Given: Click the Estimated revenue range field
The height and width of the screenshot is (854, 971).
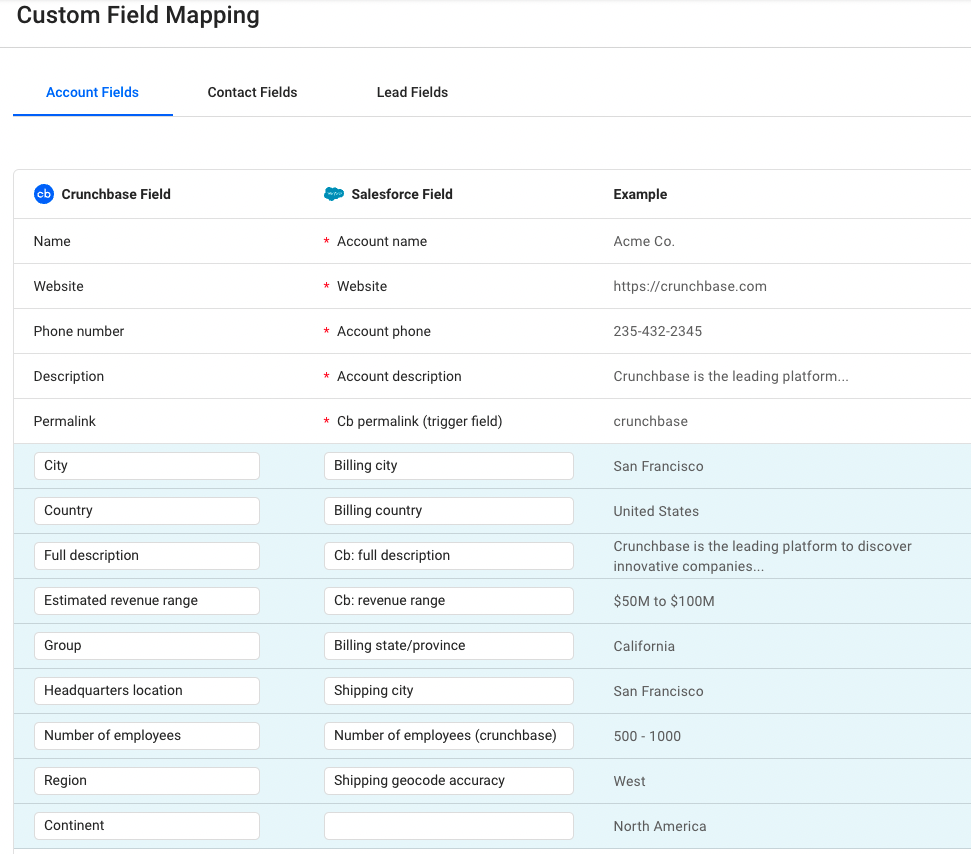Looking at the screenshot, I should 147,601.
